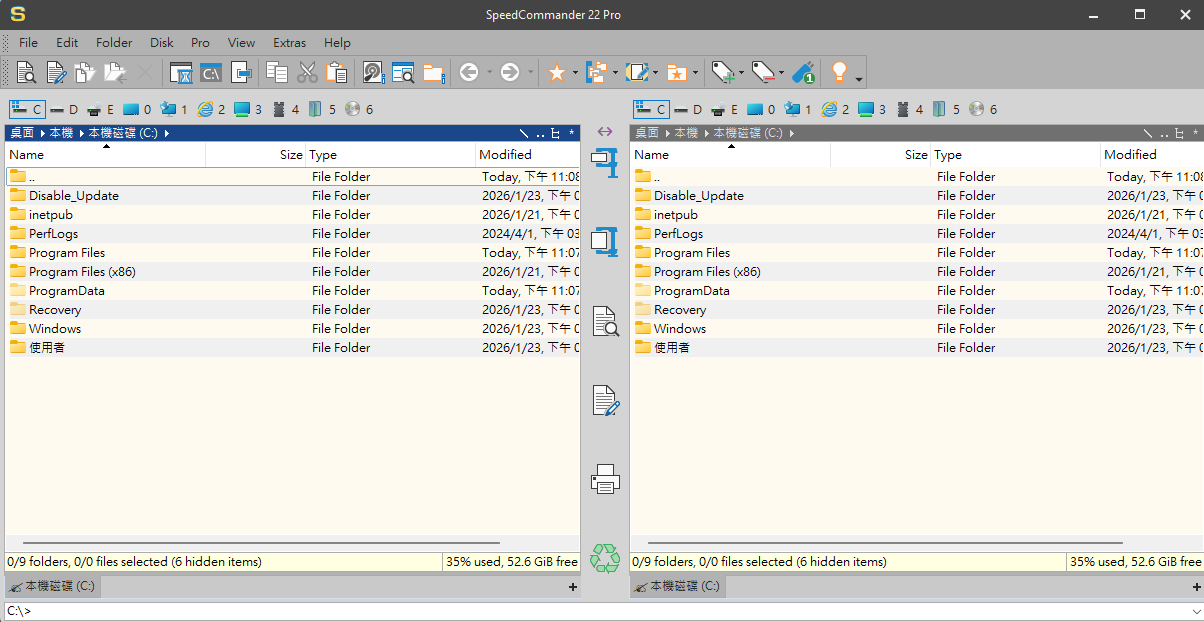Open the command line history dropdown

[1196, 611]
